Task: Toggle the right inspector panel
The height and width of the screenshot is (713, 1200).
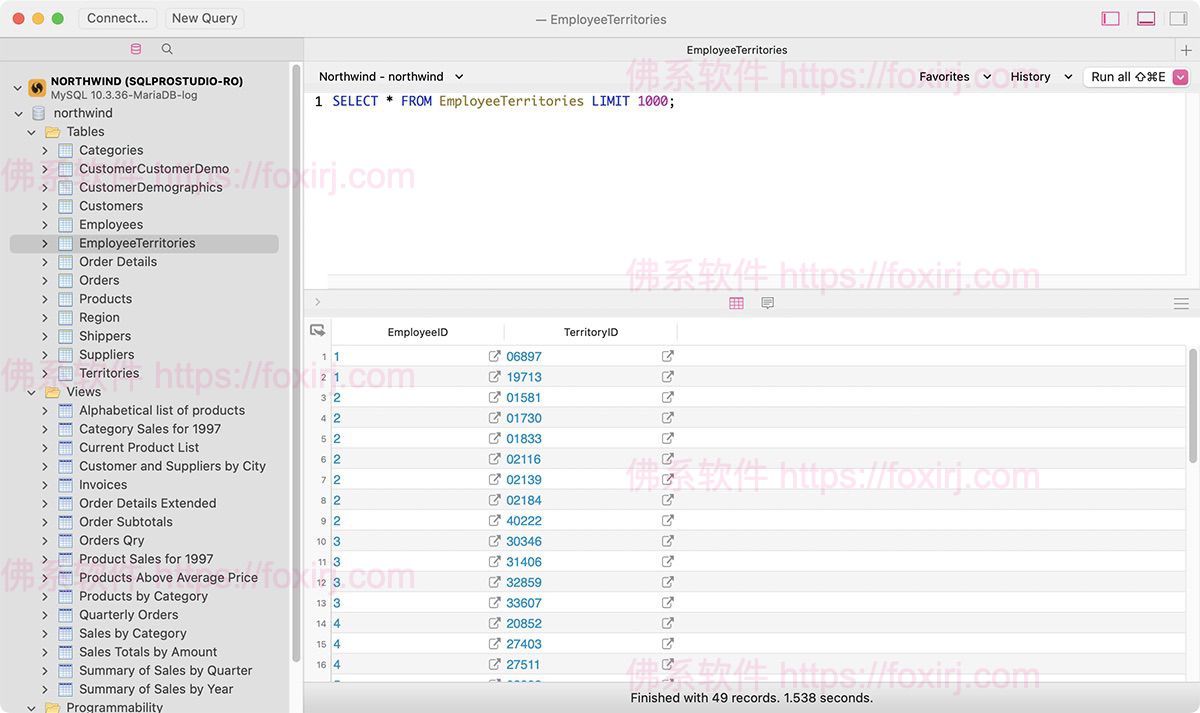Action: point(1178,19)
